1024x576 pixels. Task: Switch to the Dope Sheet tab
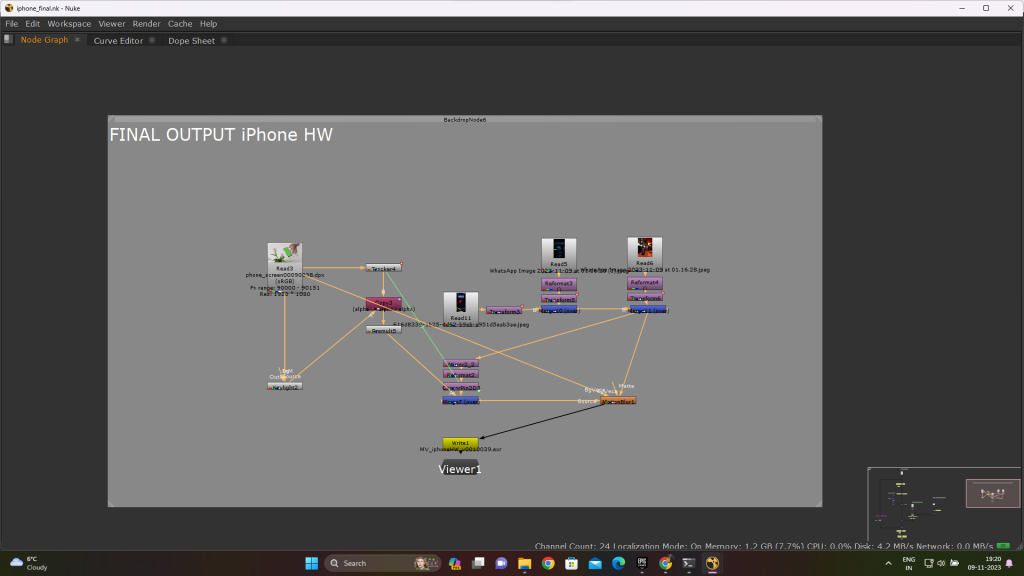tap(191, 40)
